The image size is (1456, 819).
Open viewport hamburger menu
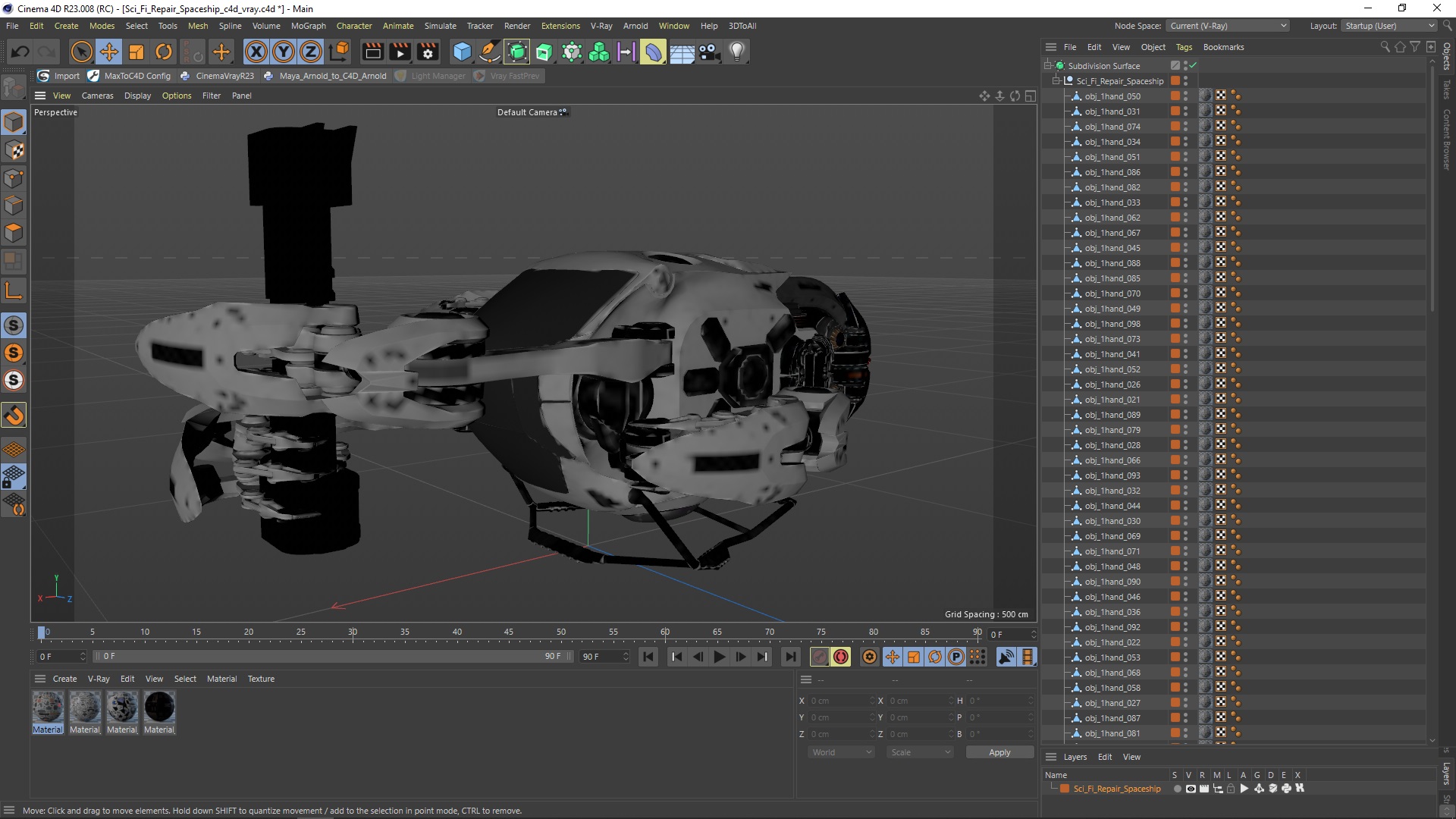pyautogui.click(x=40, y=96)
